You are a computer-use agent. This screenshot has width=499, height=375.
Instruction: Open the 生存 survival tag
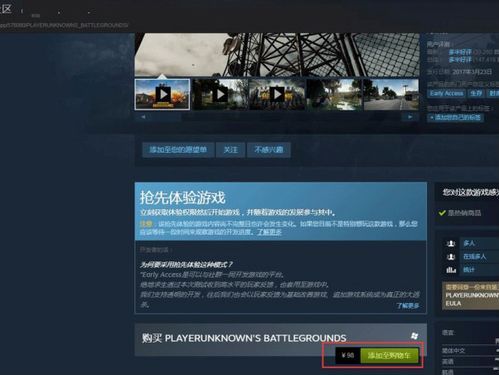(x=476, y=93)
